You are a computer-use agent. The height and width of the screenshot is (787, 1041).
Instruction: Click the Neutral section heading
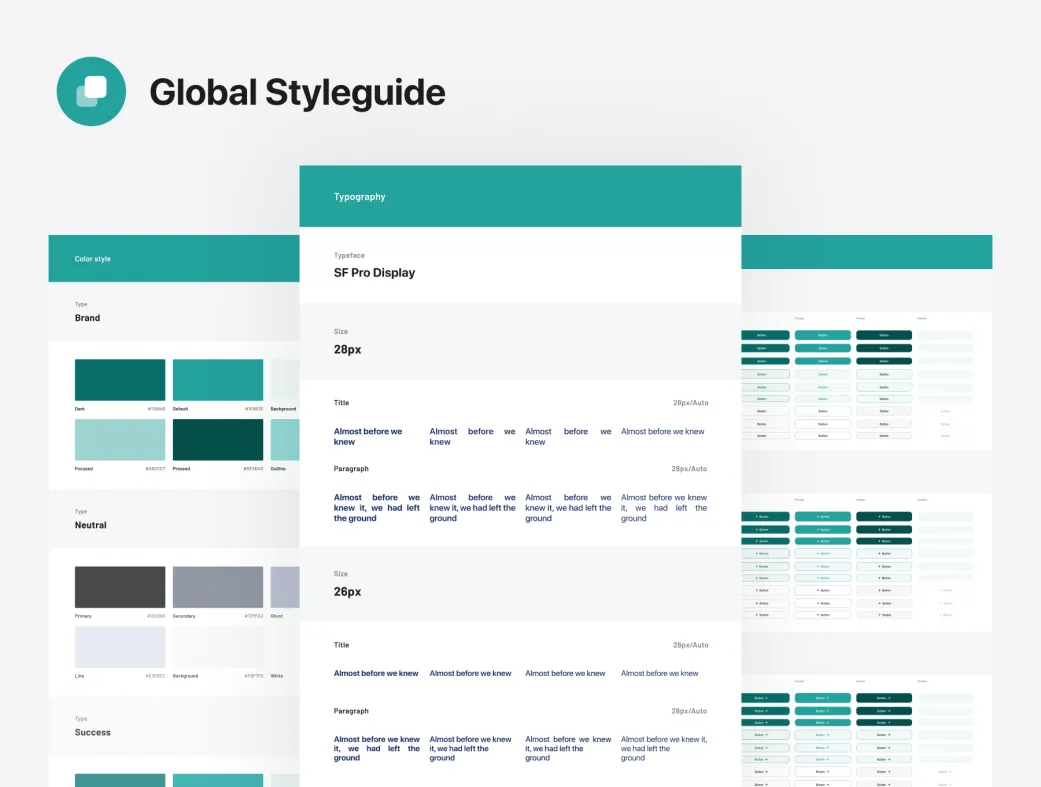(x=91, y=525)
